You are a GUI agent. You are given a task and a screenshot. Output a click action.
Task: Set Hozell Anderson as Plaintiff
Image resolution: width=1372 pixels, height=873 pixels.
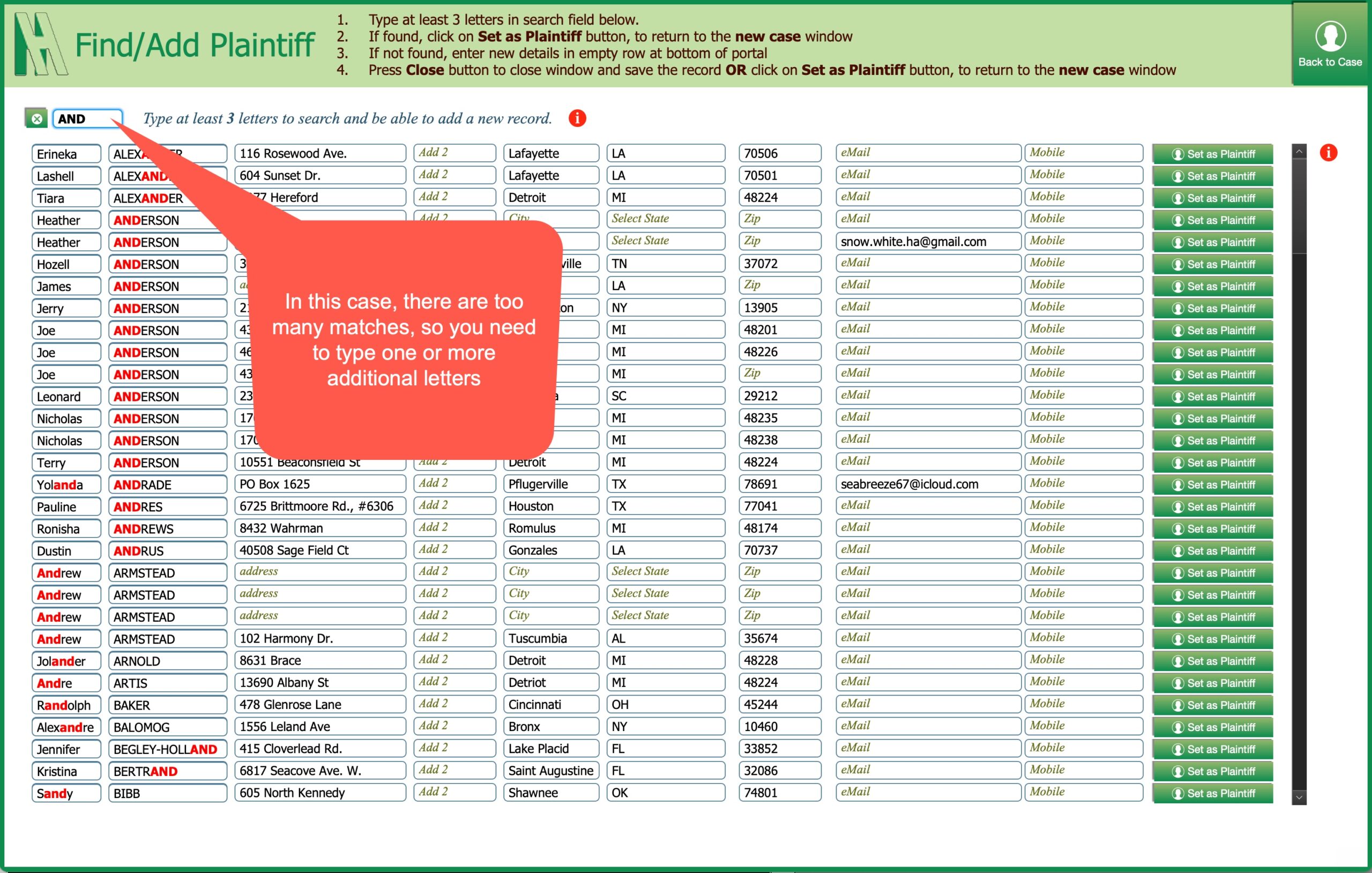point(1212,264)
